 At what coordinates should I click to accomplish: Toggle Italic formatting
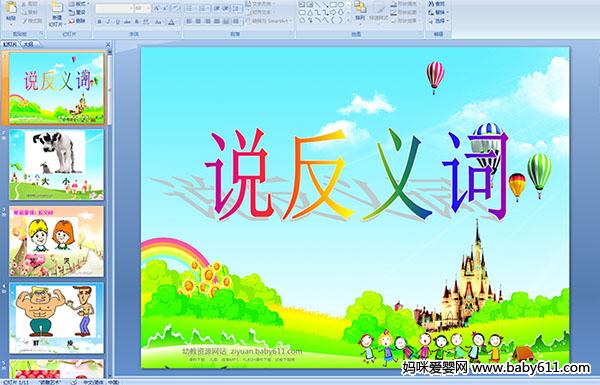108,22
